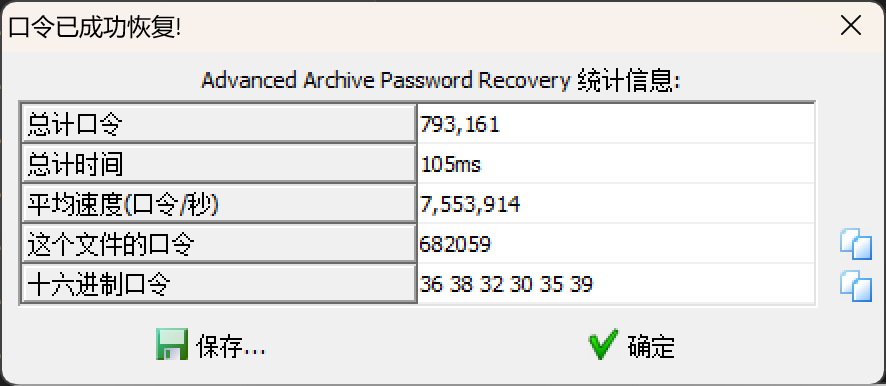Click the green checkmark confirm icon

603,345
